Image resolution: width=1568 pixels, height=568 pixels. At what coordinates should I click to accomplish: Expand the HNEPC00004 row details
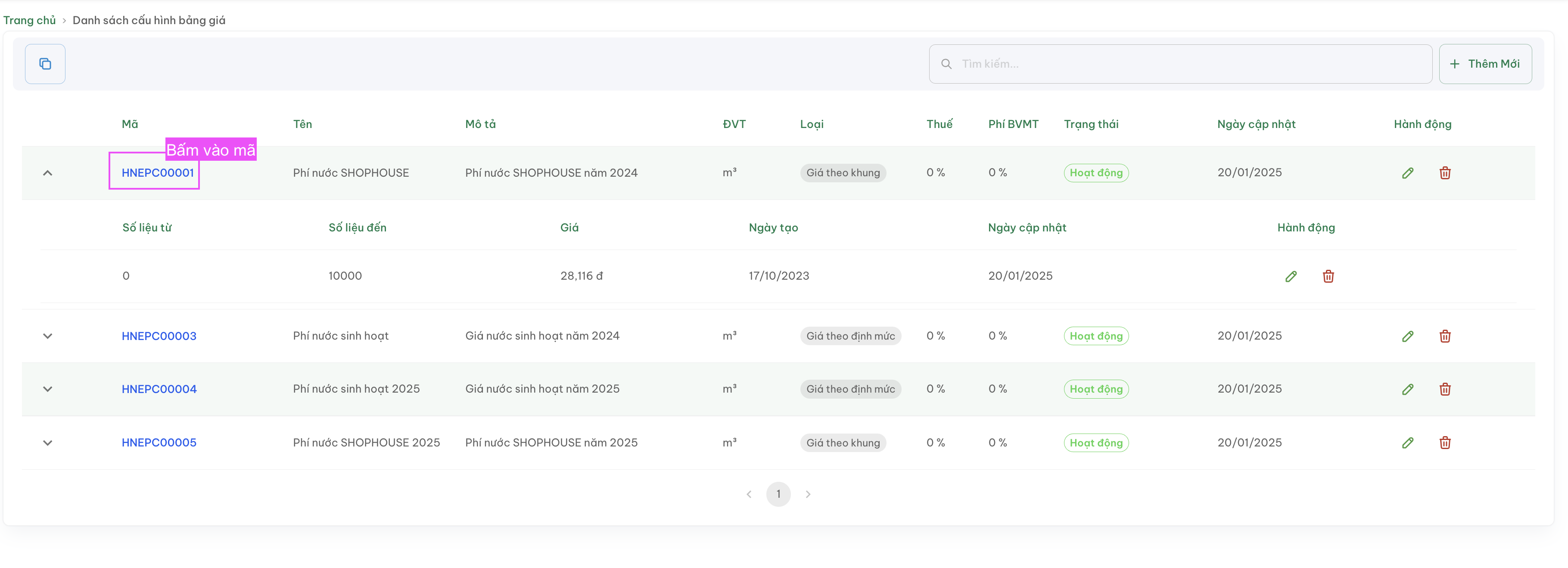click(47, 389)
